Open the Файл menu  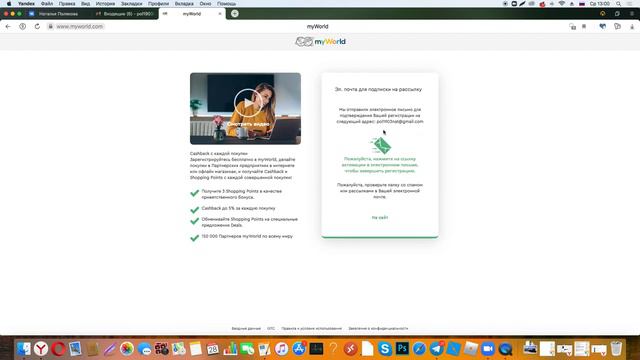pyautogui.click(x=47, y=4)
